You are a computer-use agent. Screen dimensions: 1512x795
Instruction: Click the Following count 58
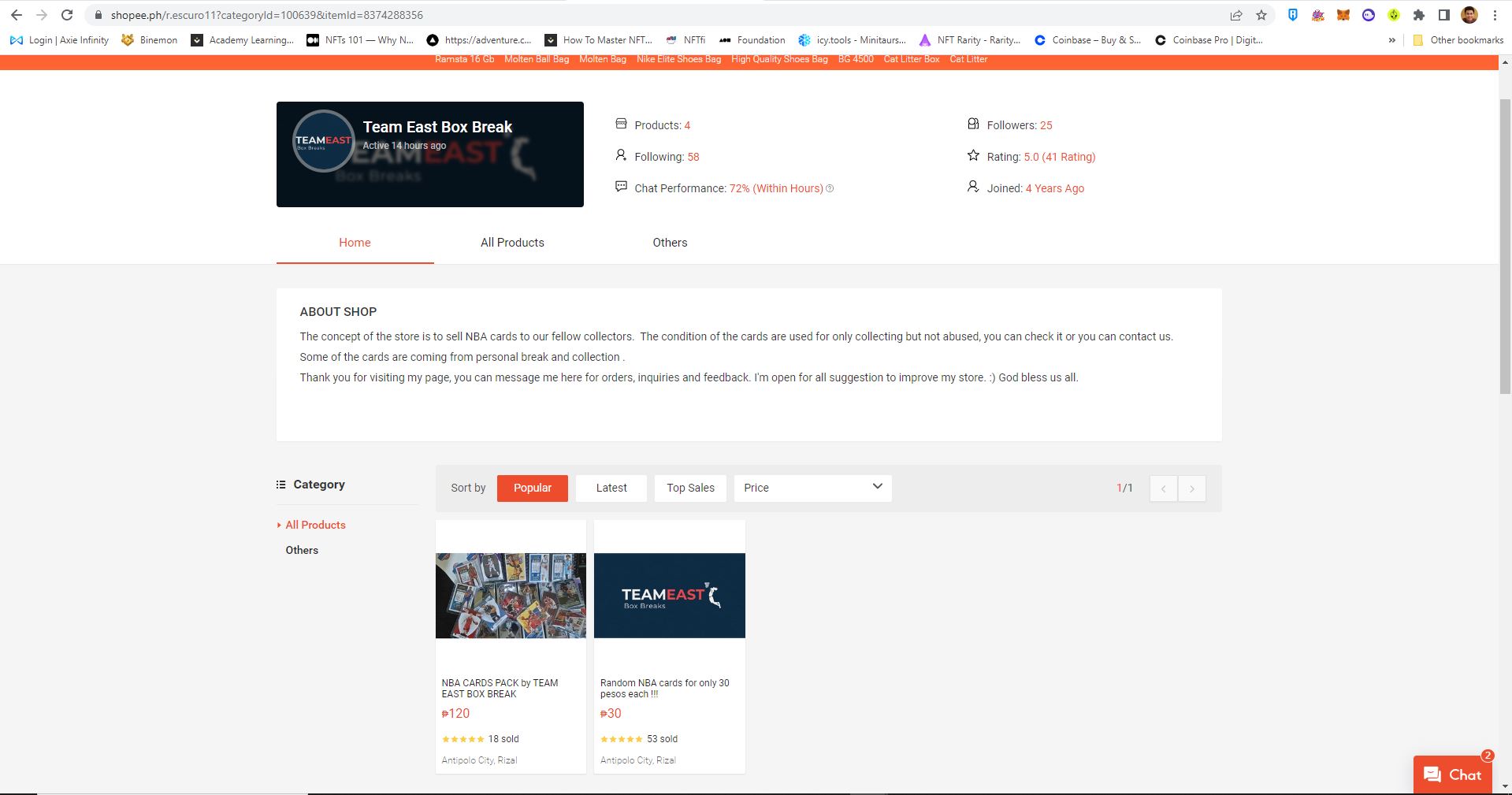coord(693,157)
